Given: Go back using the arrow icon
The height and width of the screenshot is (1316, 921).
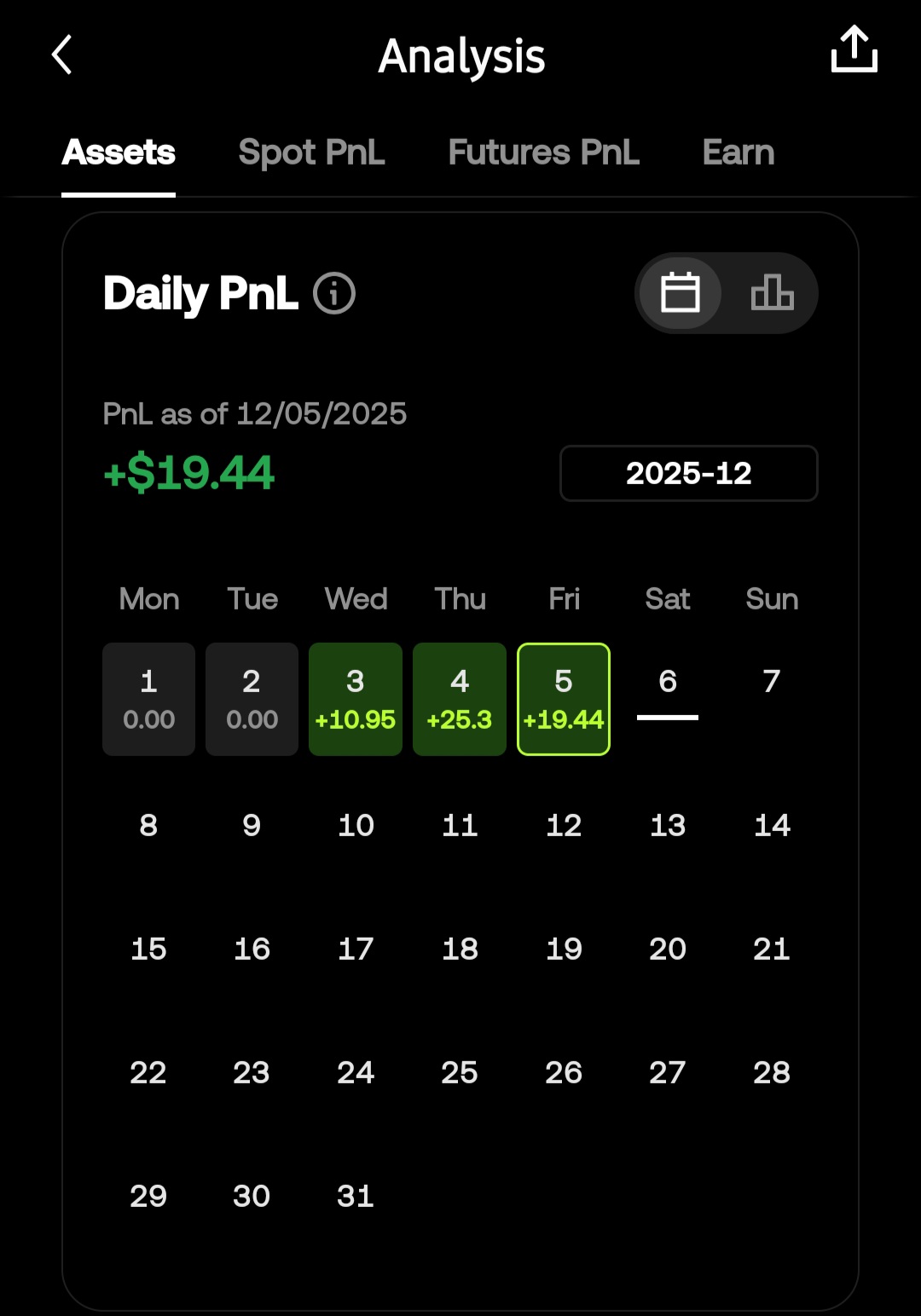Looking at the screenshot, I should pyautogui.click(x=61, y=55).
